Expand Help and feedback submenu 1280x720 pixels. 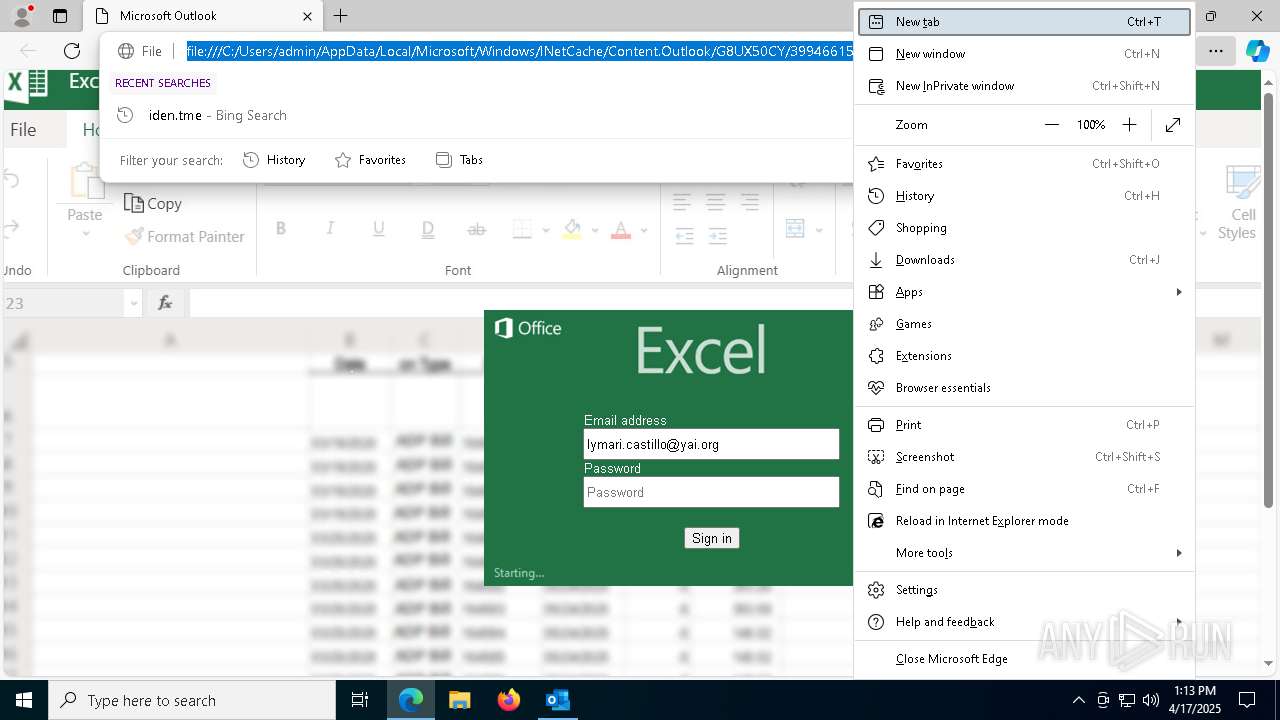[1025, 622]
